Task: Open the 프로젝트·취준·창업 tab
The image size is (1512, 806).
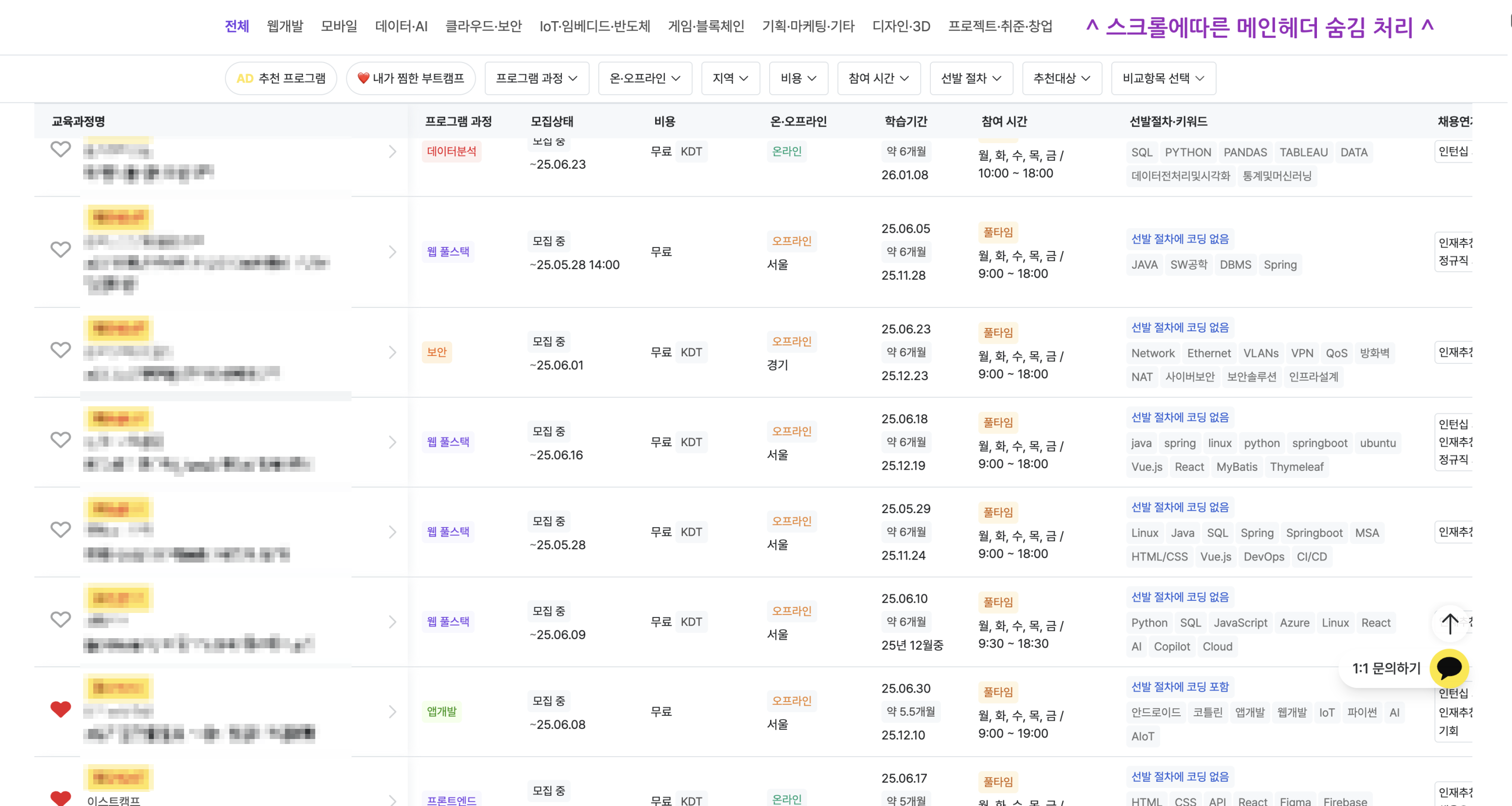Action: 1000,26
